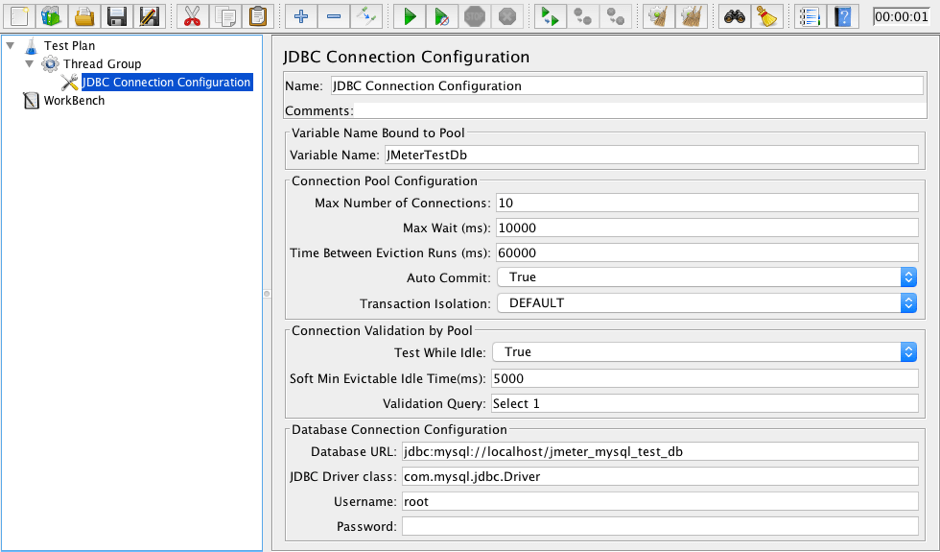Click the Open file folder icon
The height and width of the screenshot is (552, 940).
click(84, 16)
